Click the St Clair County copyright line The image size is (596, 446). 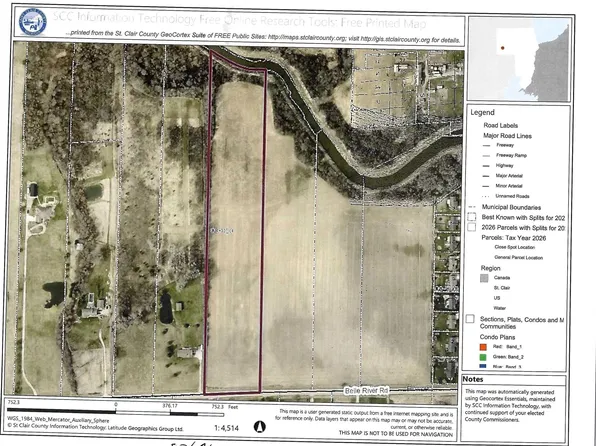[x=95, y=427]
